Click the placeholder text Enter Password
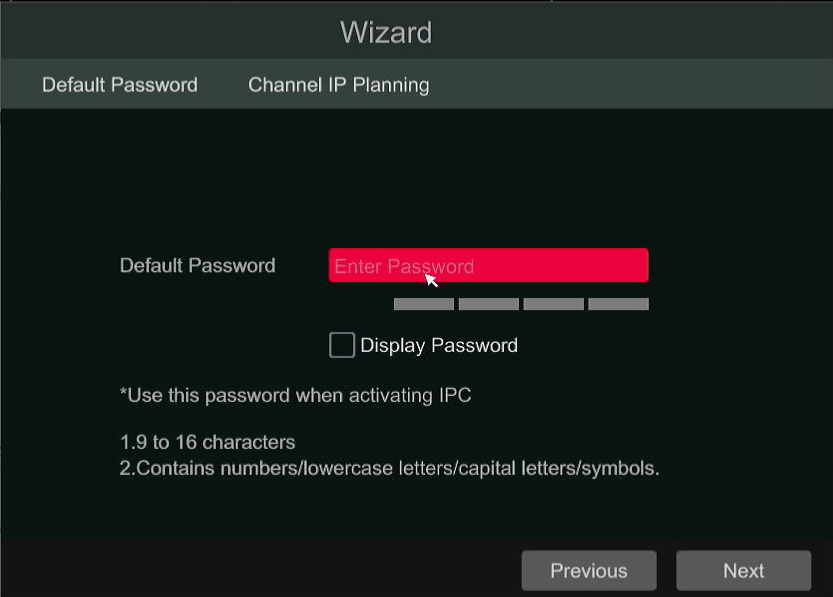 click(404, 266)
